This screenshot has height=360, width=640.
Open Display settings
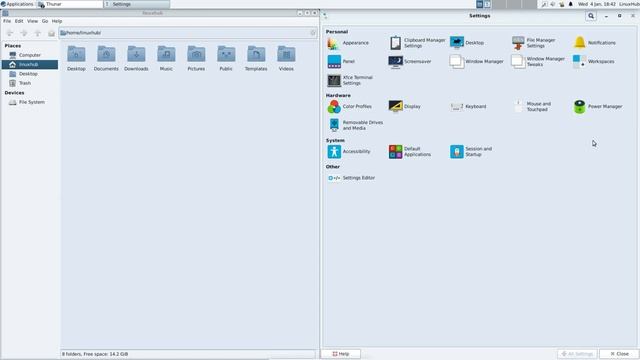pyautogui.click(x=404, y=107)
